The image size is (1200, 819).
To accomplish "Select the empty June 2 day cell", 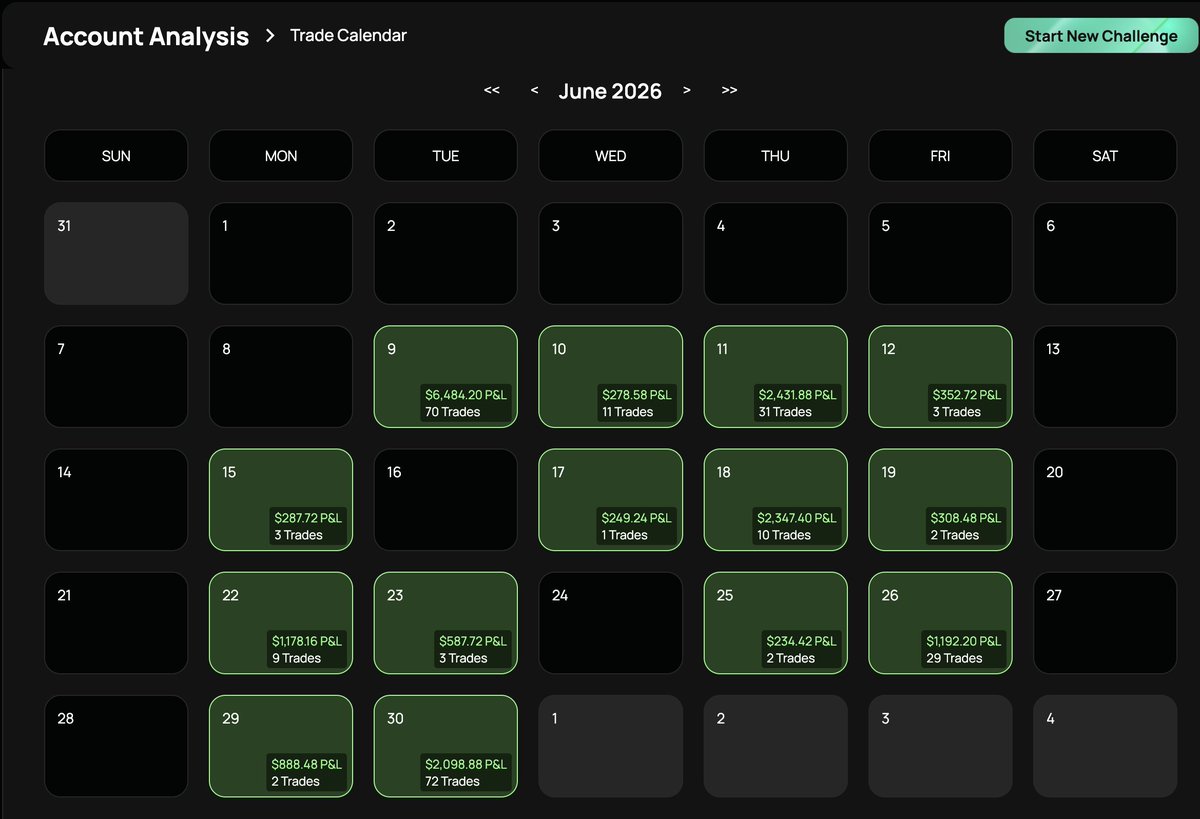I will click(446, 254).
